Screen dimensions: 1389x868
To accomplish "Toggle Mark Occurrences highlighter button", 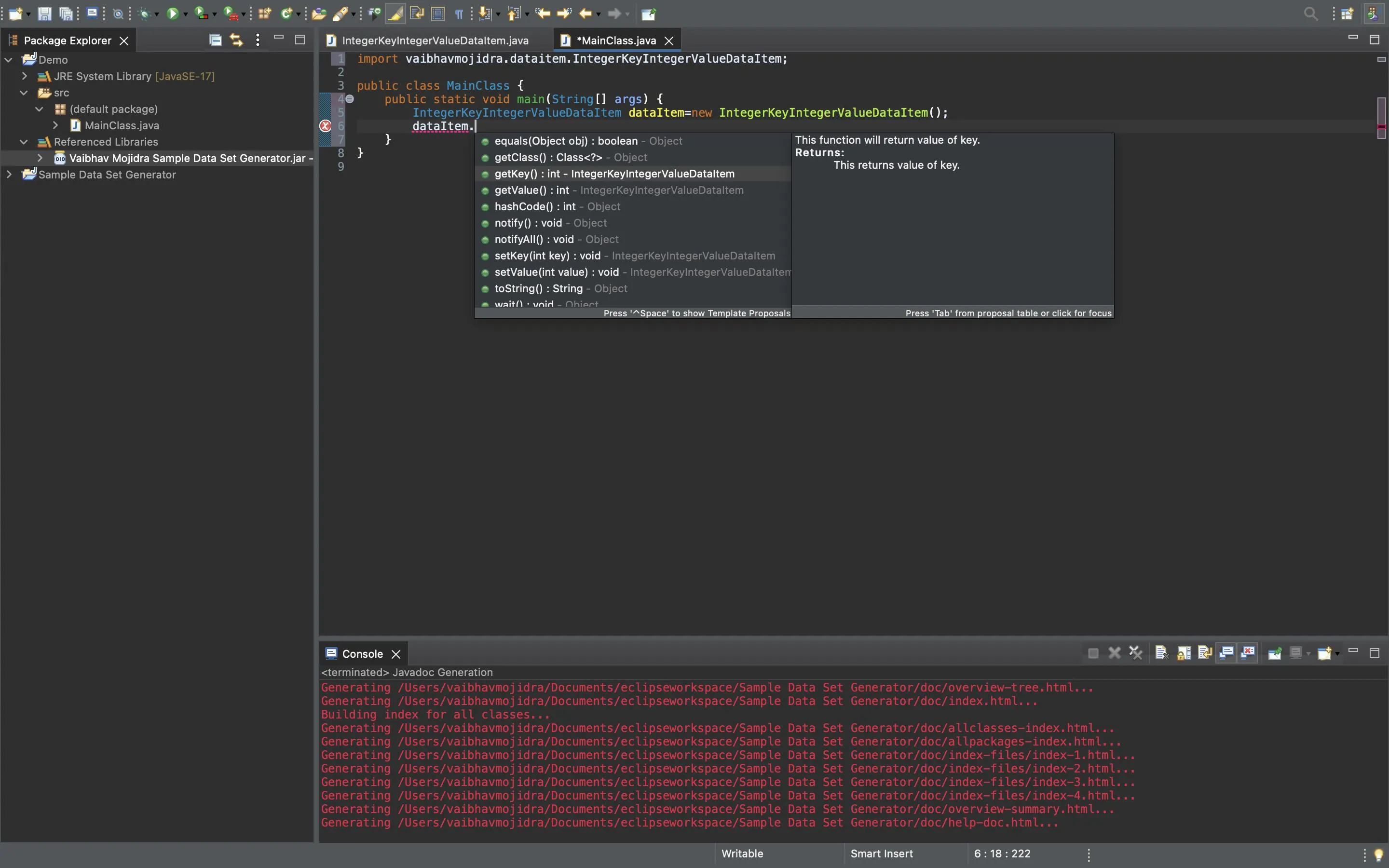I will tap(395, 14).
